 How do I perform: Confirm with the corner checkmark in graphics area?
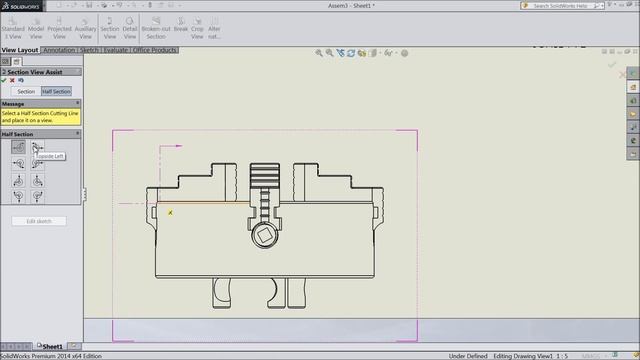612,64
